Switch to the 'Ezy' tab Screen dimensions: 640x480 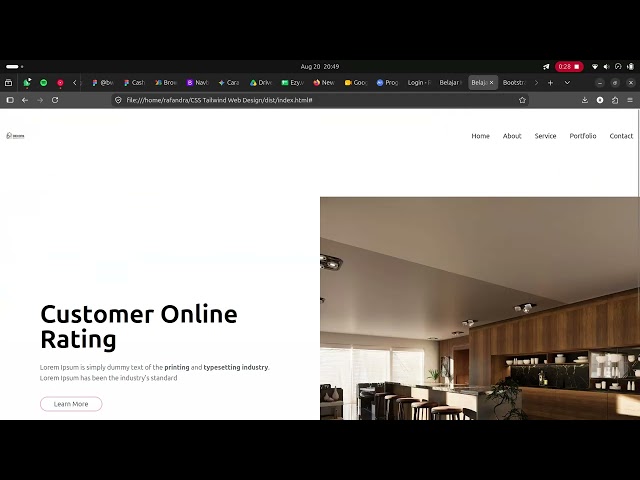click(x=293, y=83)
